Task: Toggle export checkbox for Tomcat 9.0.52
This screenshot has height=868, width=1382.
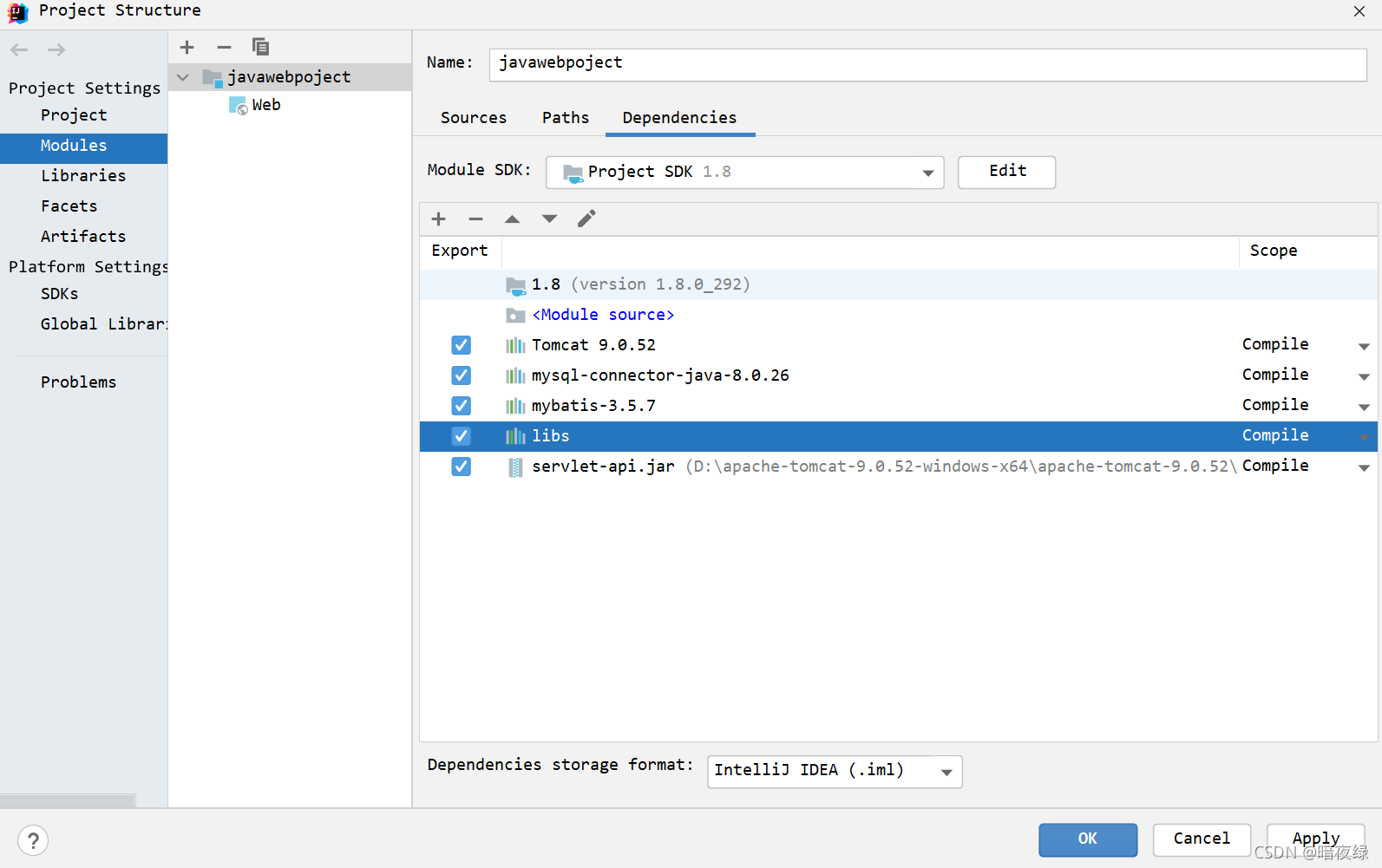Action: tap(462, 345)
